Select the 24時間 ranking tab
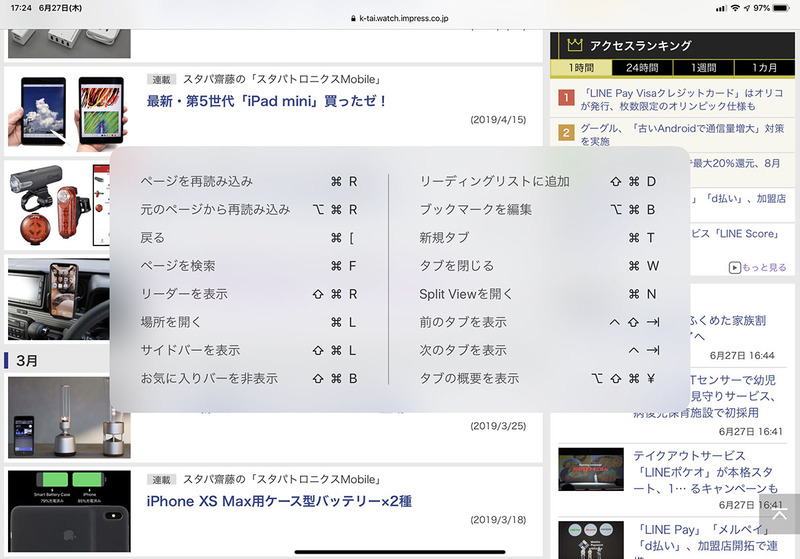The image size is (800, 559). (642, 68)
